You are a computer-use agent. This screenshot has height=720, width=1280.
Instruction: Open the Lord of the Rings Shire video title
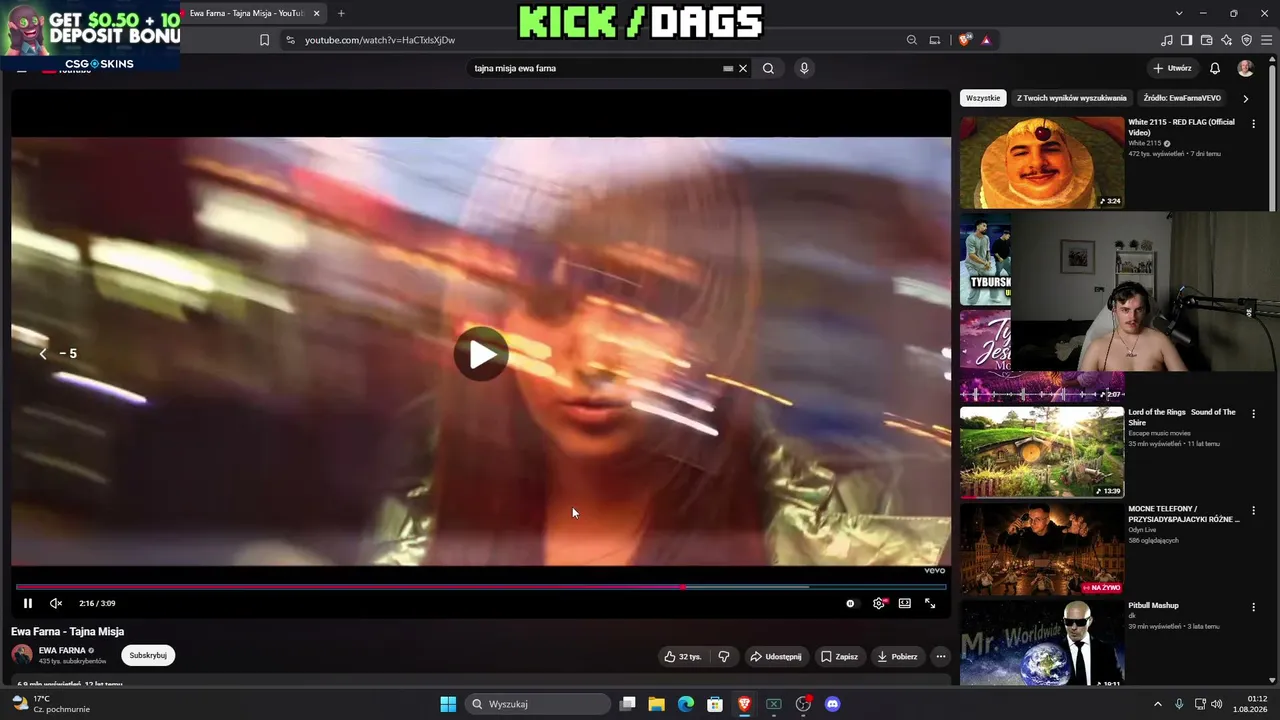point(1182,417)
